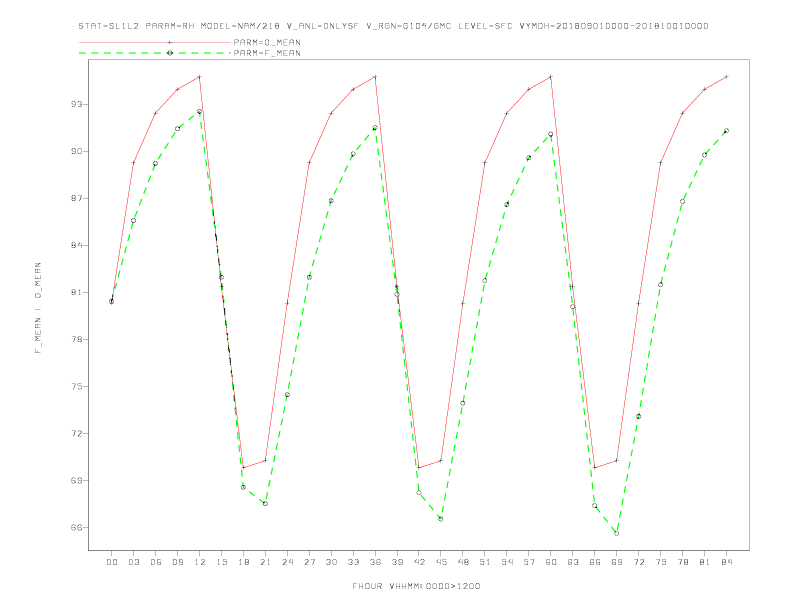The height and width of the screenshot is (612, 792).
Task: Click the x-axis tick label 66
Action: point(595,562)
